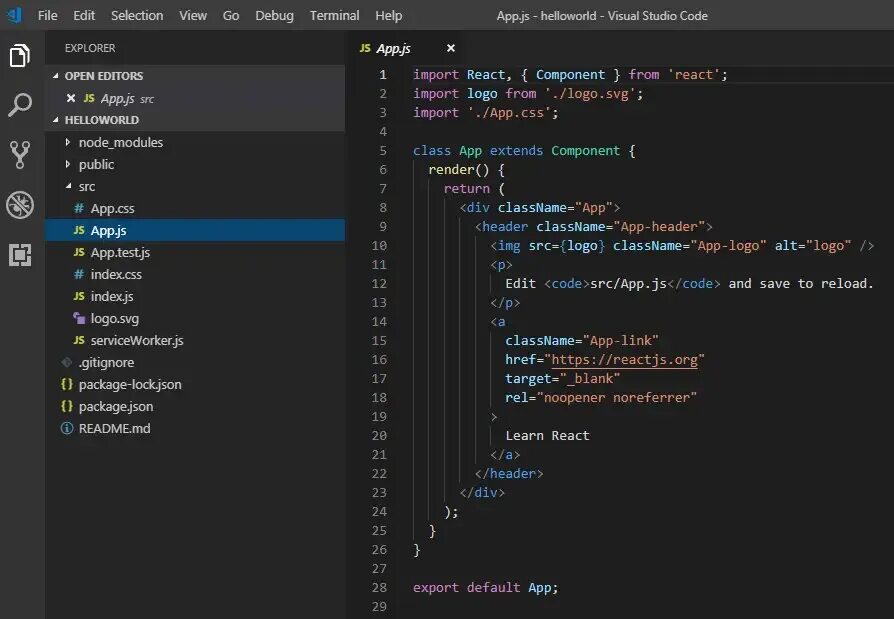The image size is (894, 619).
Task: Open the Debug view in activity bar
Action: 20,205
